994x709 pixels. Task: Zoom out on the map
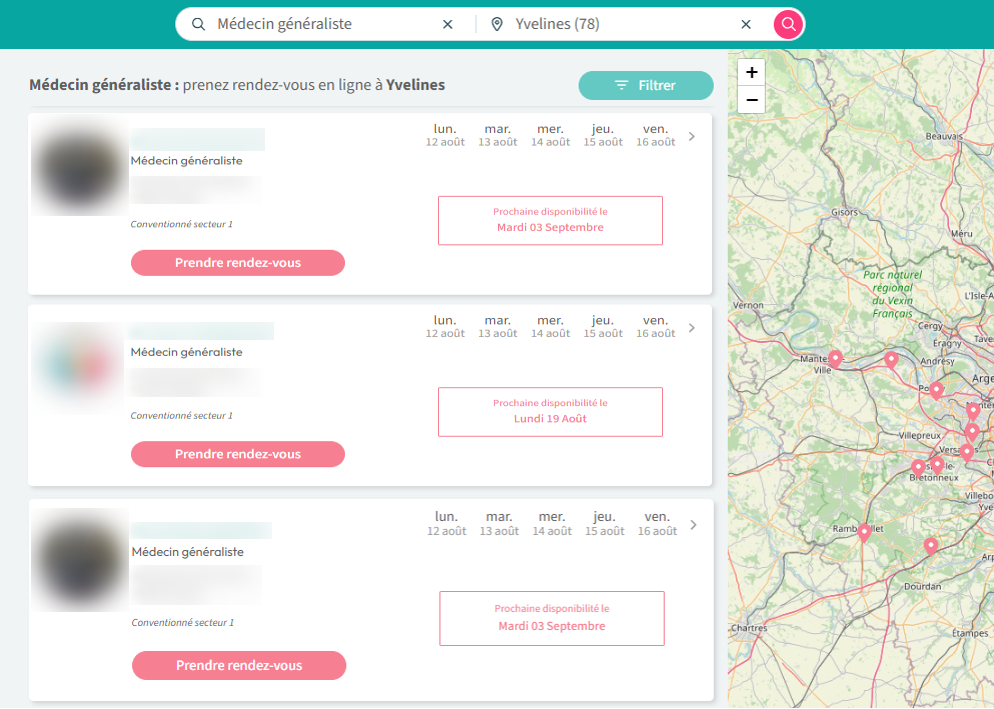pos(751,100)
